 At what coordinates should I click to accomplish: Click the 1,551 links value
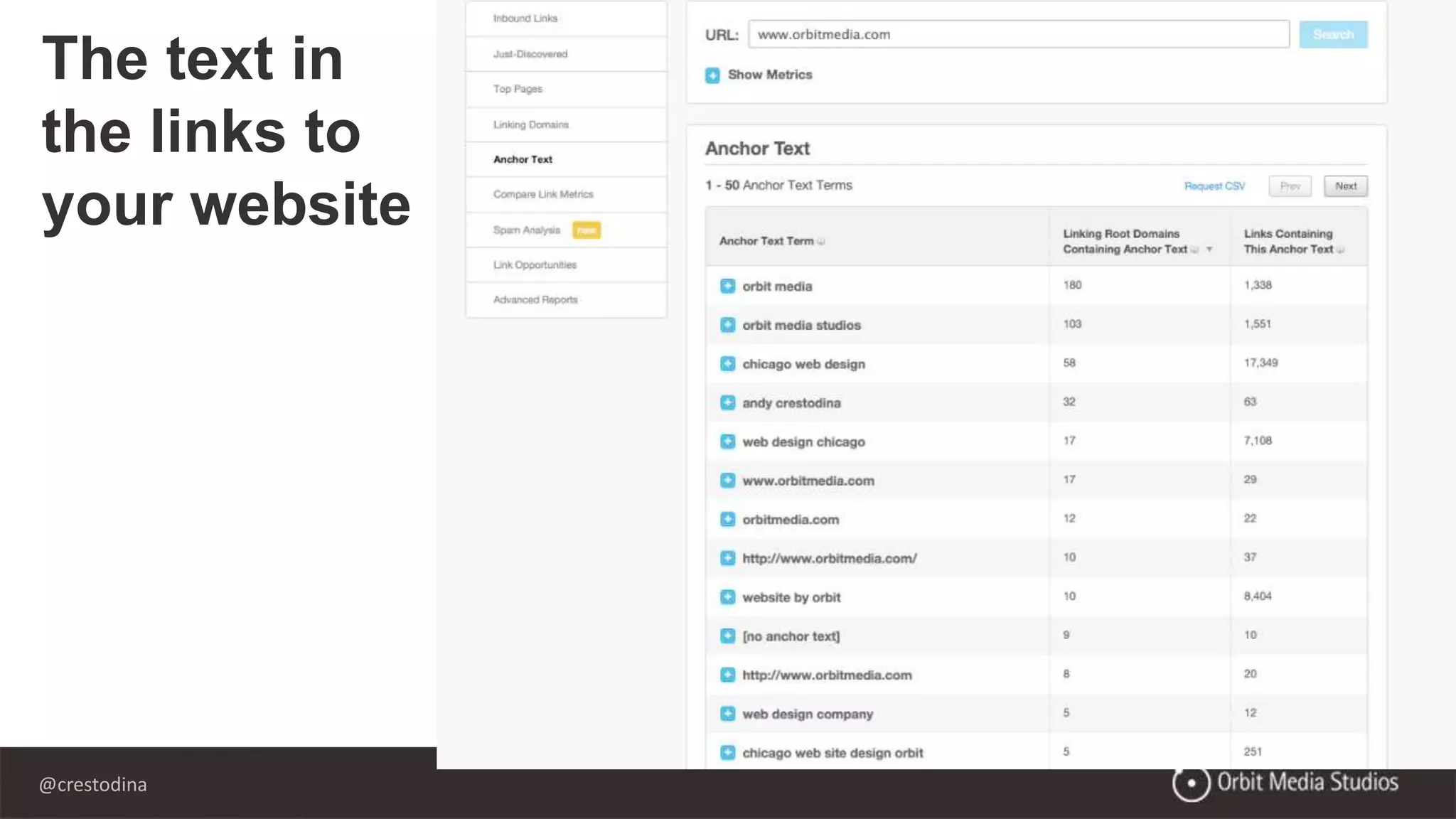(x=1257, y=324)
